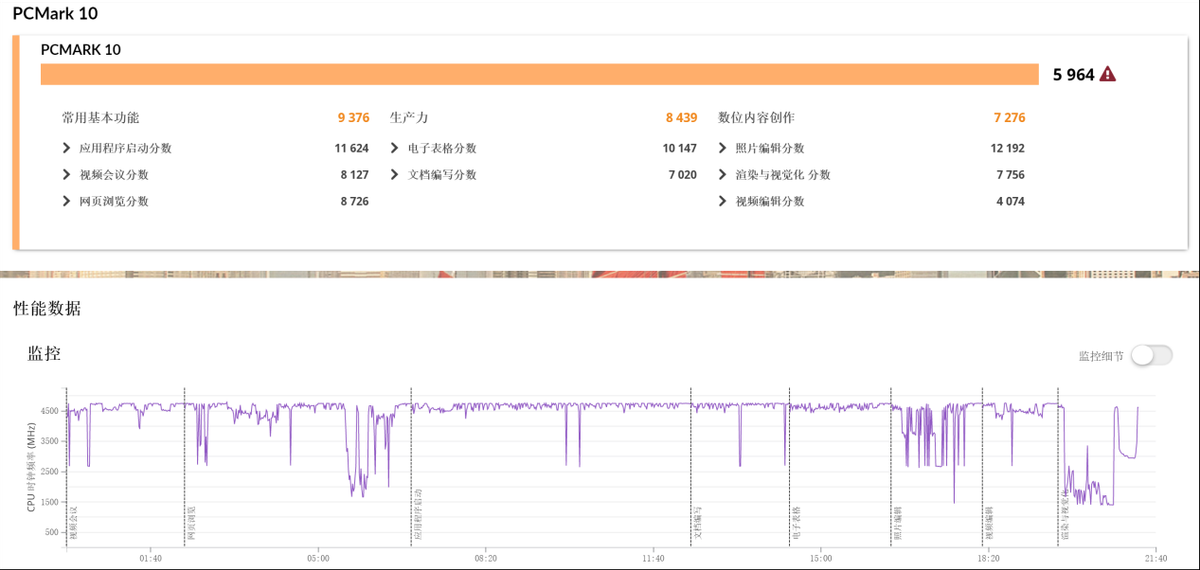
Task: Expand 电子表格分数 row
Action: point(395,148)
